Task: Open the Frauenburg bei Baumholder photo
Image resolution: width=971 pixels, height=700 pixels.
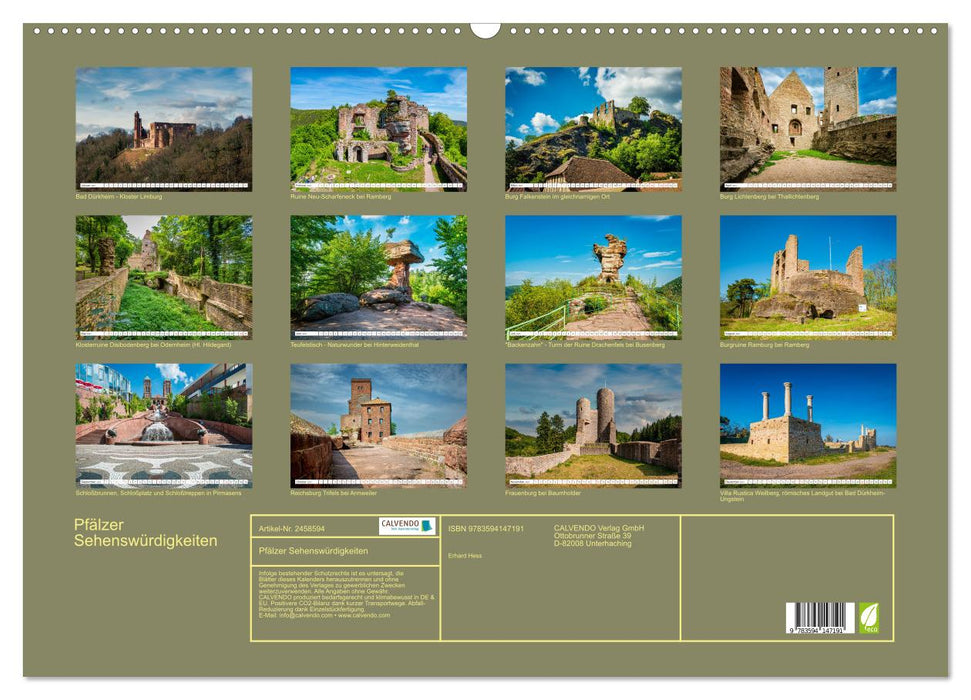Action: 593,426
